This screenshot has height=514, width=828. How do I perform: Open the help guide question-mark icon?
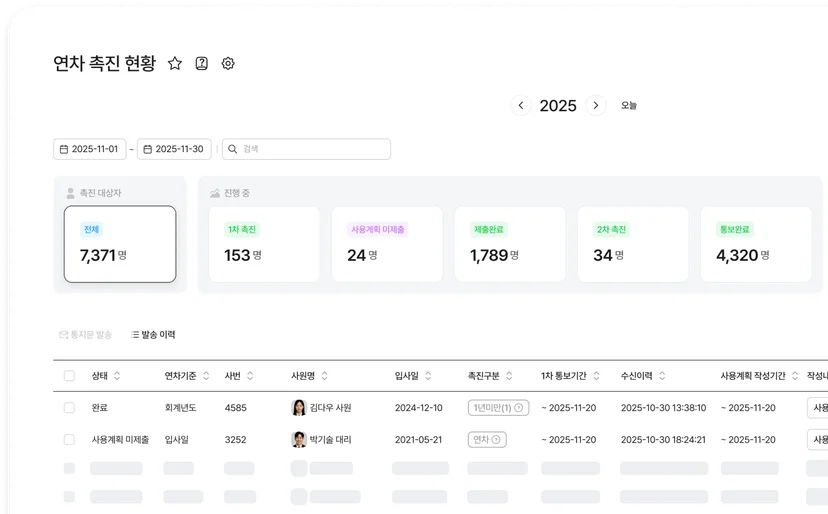[x=202, y=63]
